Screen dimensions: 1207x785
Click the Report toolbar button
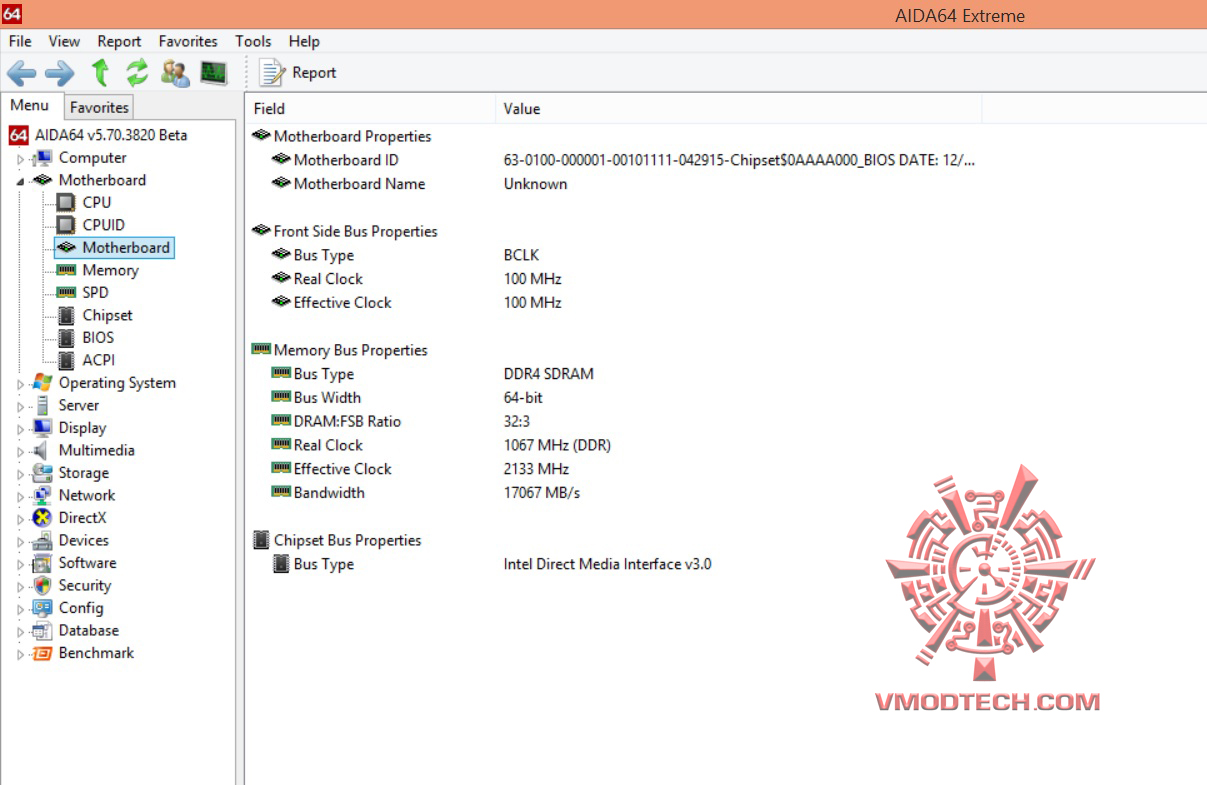298,73
